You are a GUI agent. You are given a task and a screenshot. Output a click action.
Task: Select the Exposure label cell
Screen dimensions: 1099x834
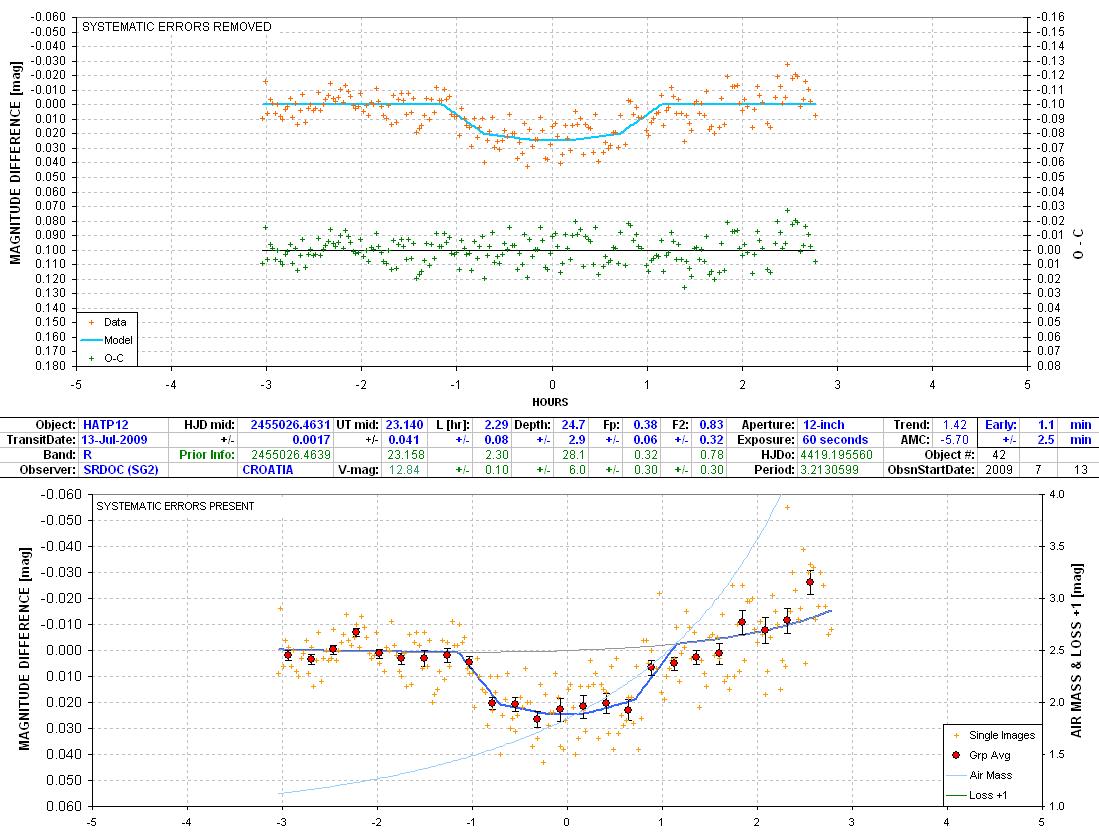pos(766,439)
